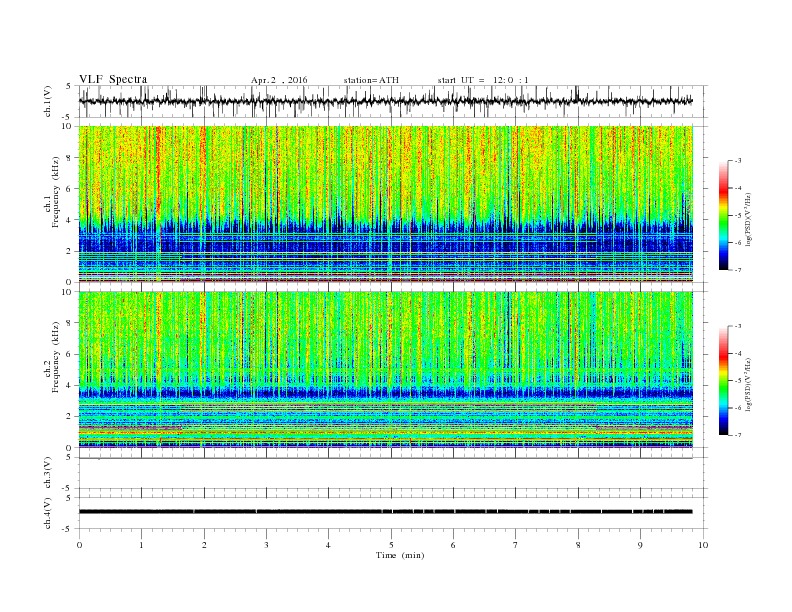Screen dimensions: 792x612
Task: Click the time axis tick label '5'
Action: (391, 545)
